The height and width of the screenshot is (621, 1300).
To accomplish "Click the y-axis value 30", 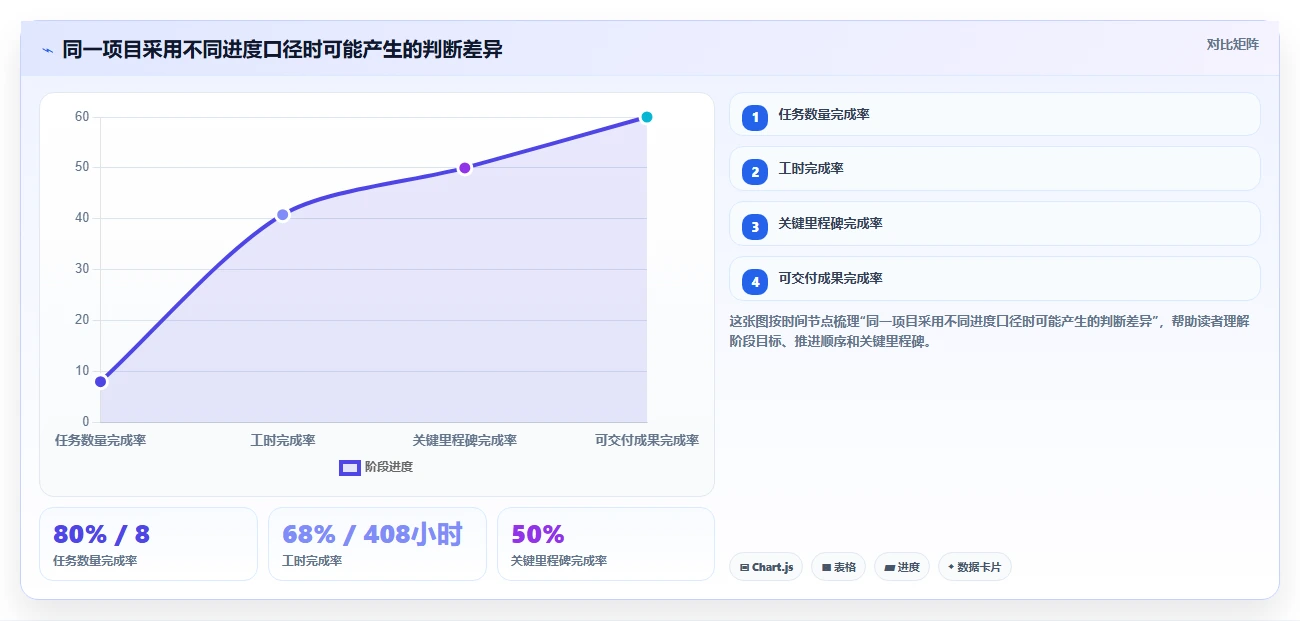I will 82,269.
